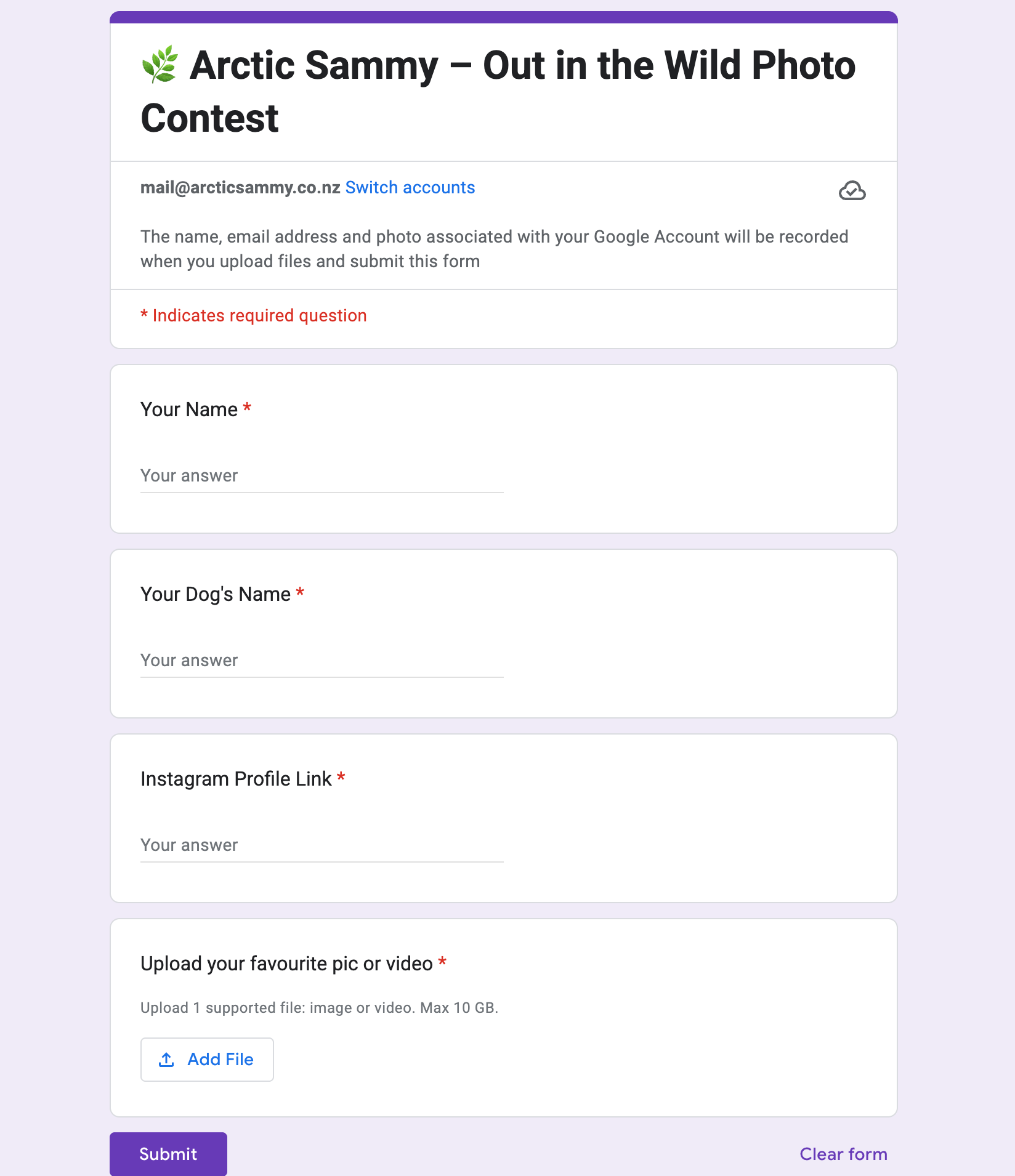Click the Your Dog's Name question label

coord(216,594)
